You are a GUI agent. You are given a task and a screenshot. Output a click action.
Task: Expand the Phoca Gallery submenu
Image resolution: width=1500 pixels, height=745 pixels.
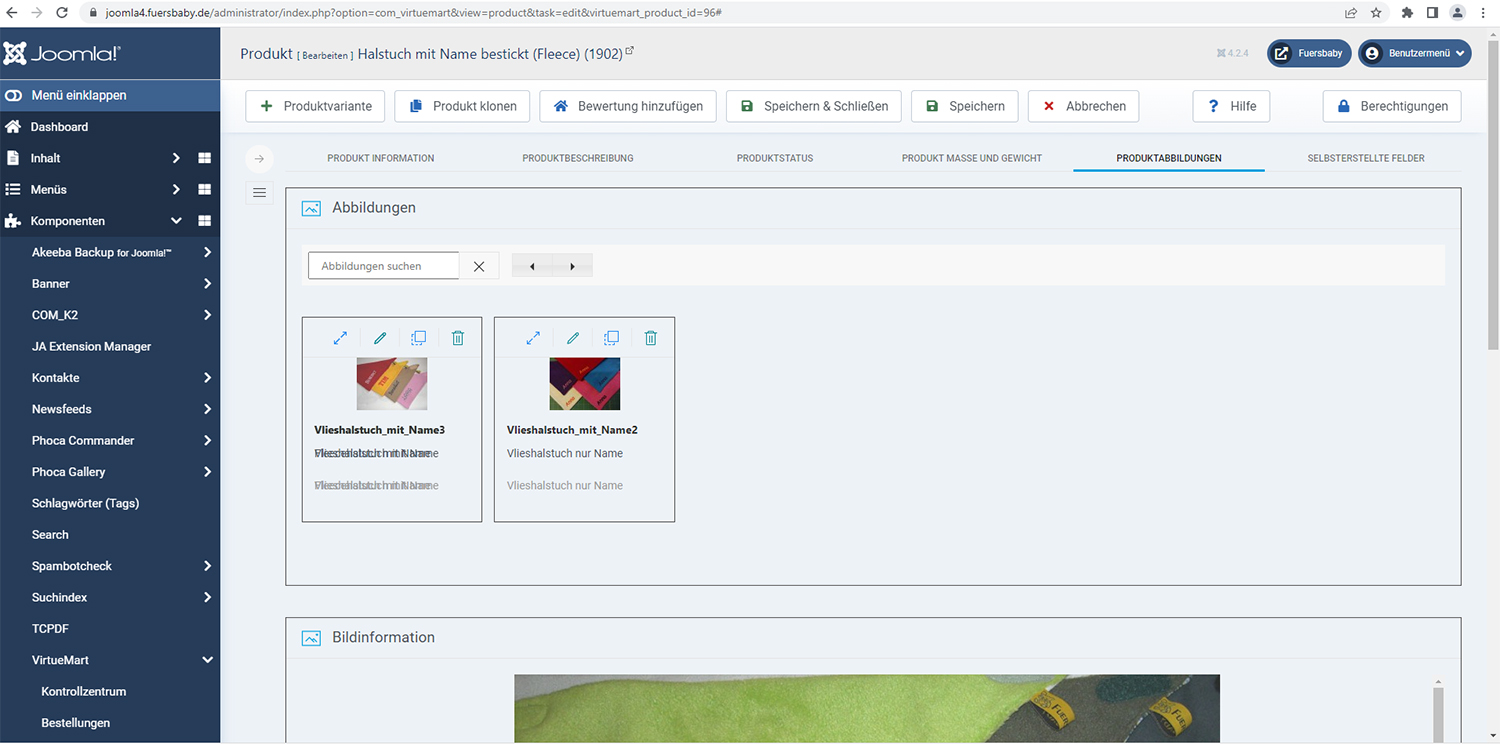(207, 472)
